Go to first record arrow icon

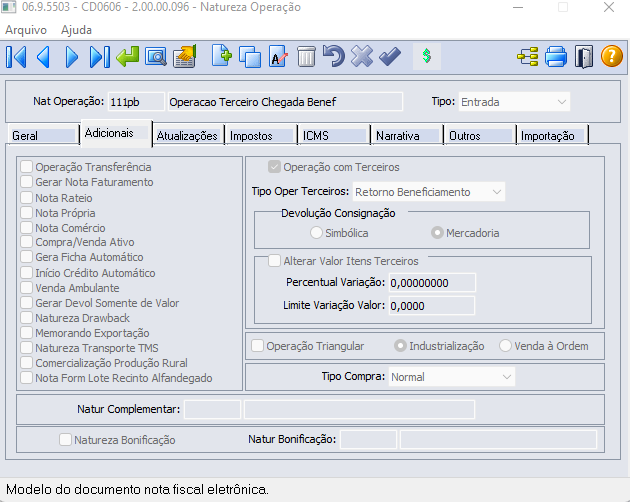click(16, 57)
